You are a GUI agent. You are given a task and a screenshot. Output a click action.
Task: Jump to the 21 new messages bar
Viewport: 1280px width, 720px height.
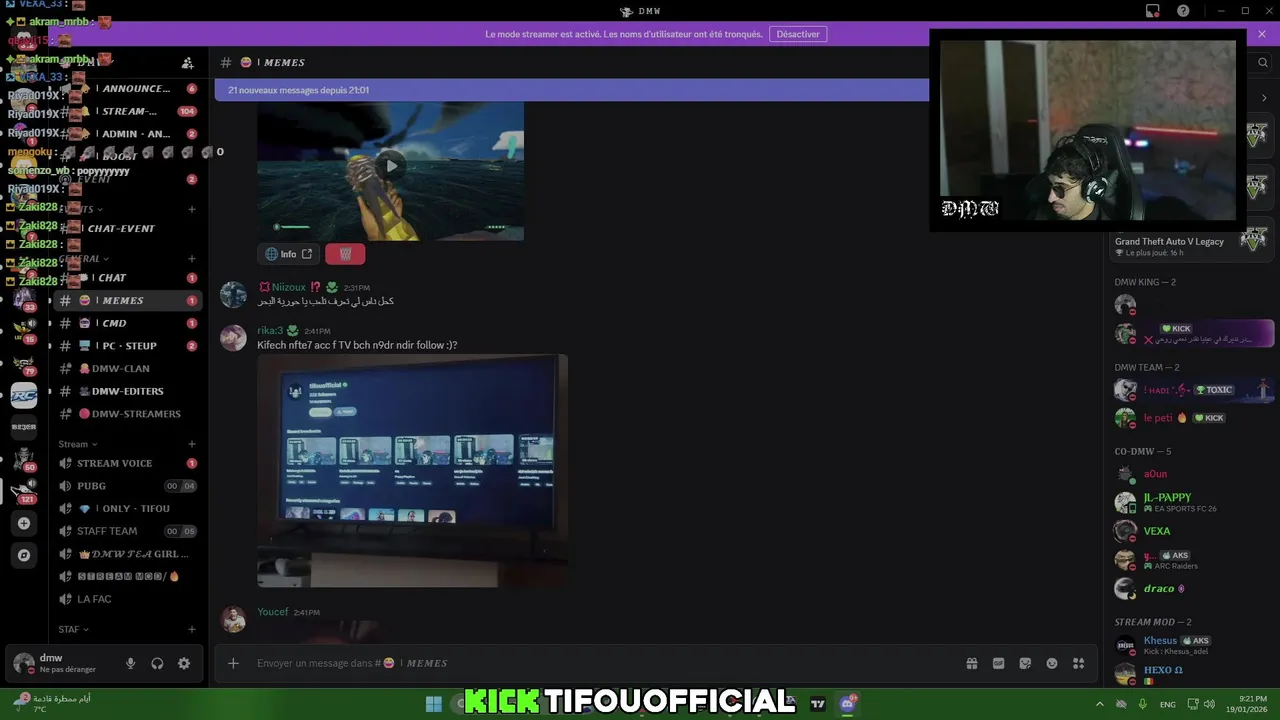click(x=572, y=90)
